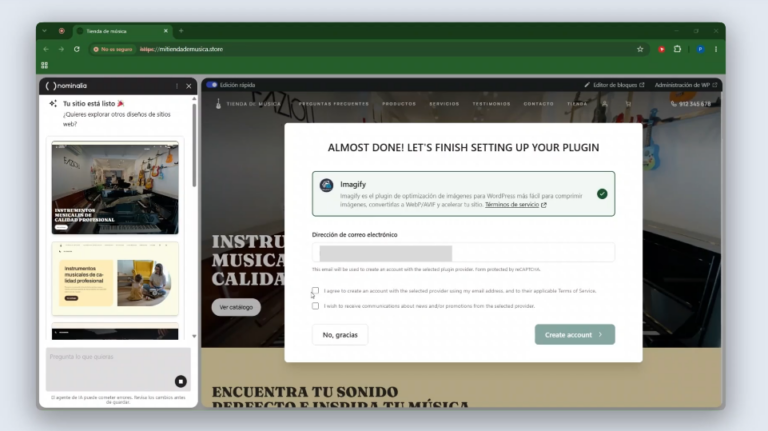Close the Nominalia assistant panel

click(189, 86)
